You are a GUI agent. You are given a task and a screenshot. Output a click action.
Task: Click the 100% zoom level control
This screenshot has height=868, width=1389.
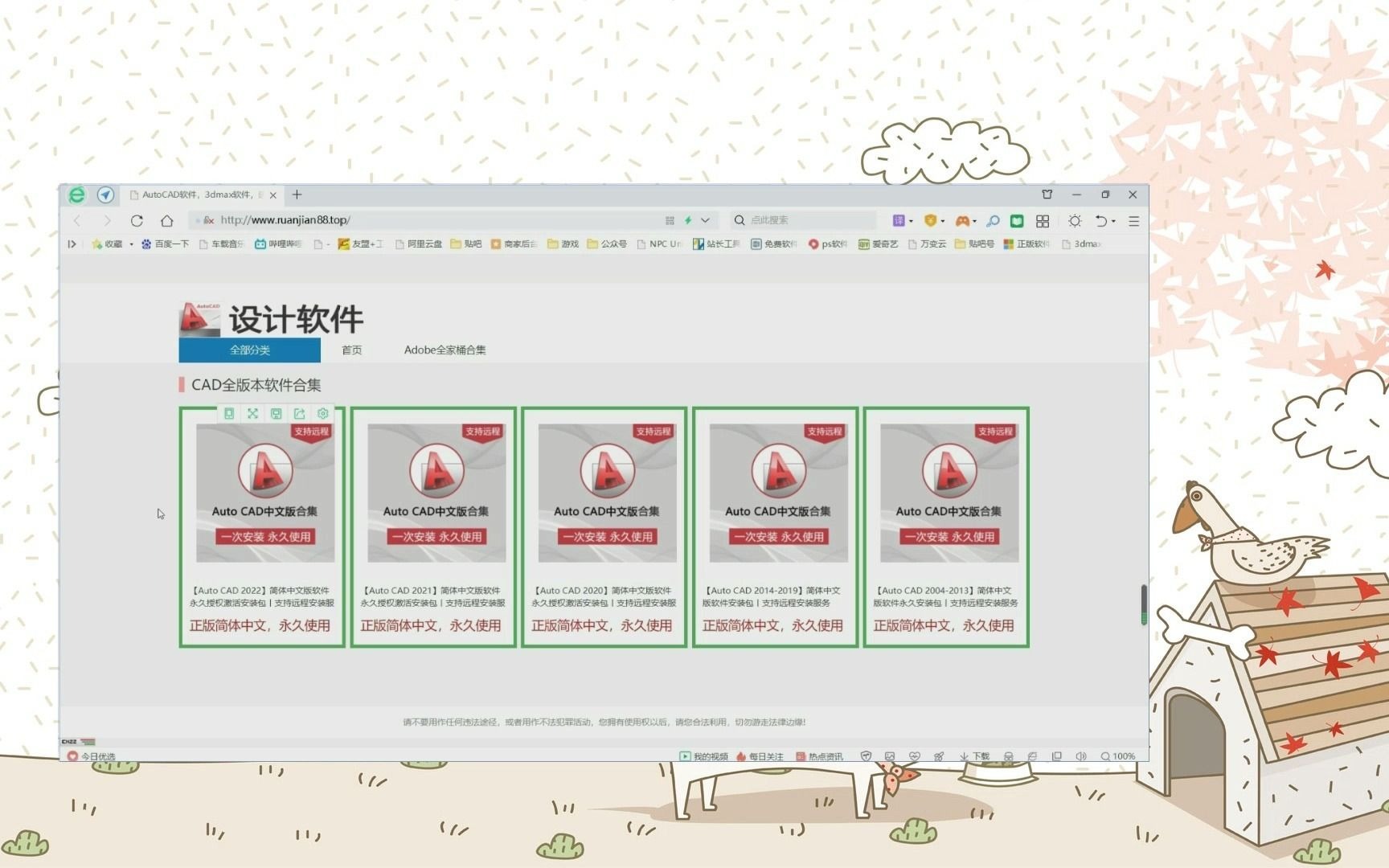coord(1117,756)
